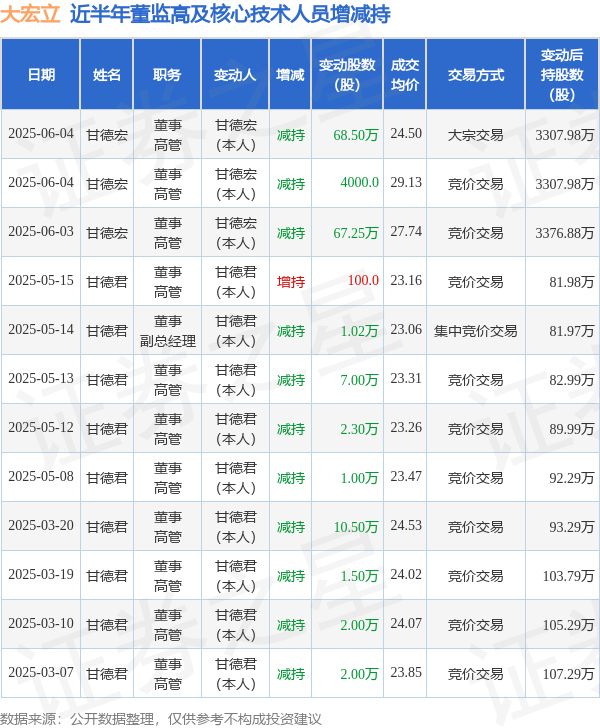Select date cell 2025-05-15
This screenshot has width=600, height=728.
(41, 280)
